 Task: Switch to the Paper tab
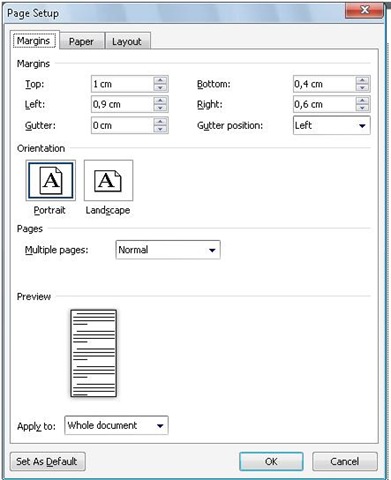81,41
